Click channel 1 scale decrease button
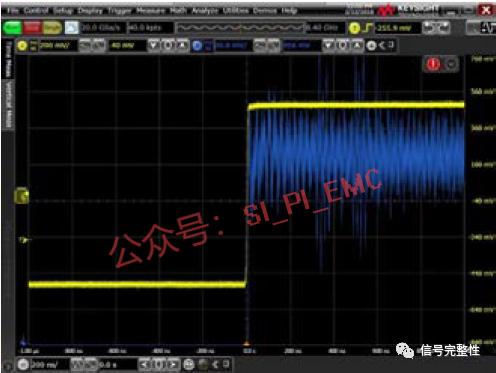This screenshot has width=496, height=373. [x=98, y=45]
